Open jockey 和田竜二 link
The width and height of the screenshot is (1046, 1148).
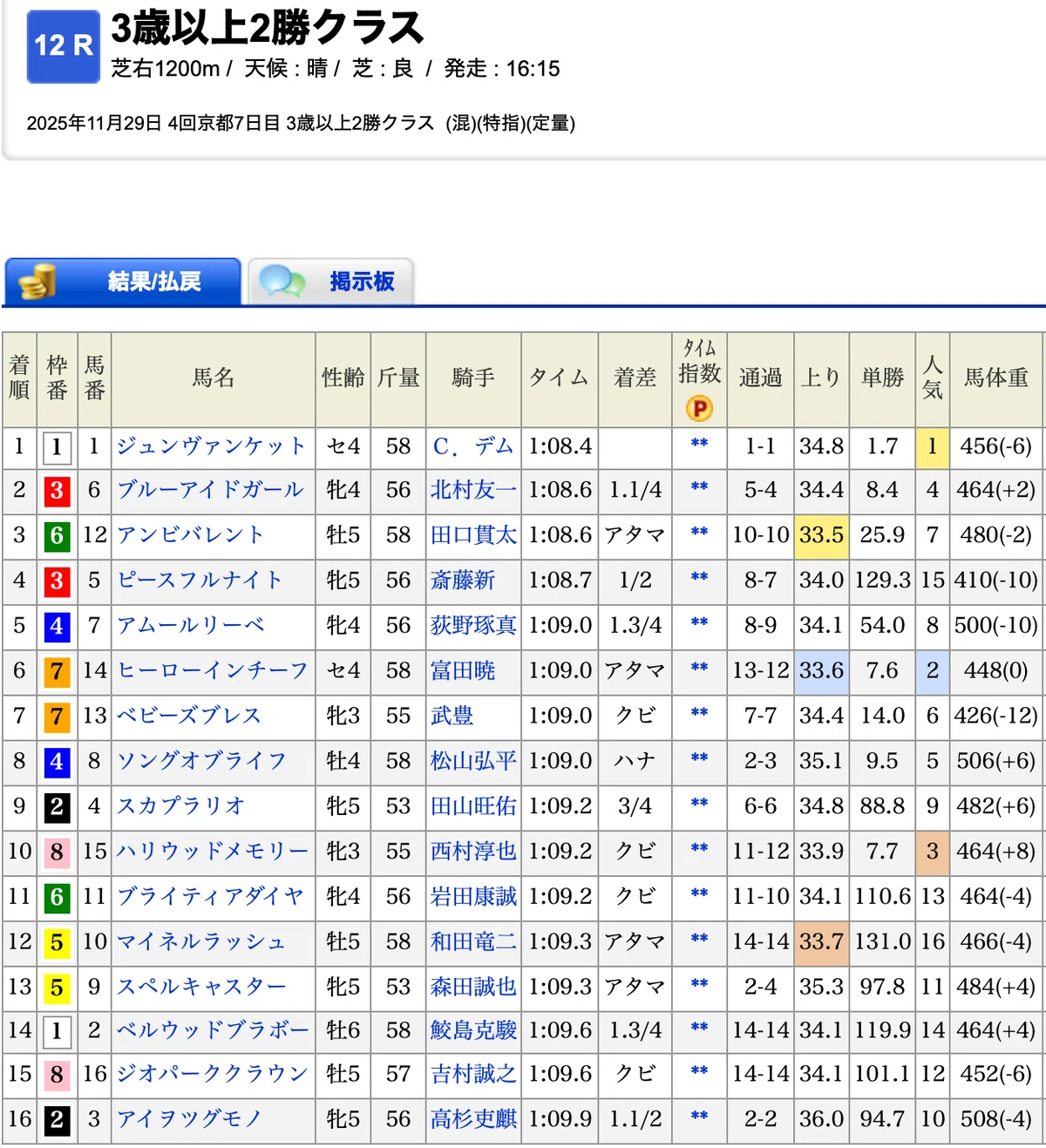coord(473,942)
